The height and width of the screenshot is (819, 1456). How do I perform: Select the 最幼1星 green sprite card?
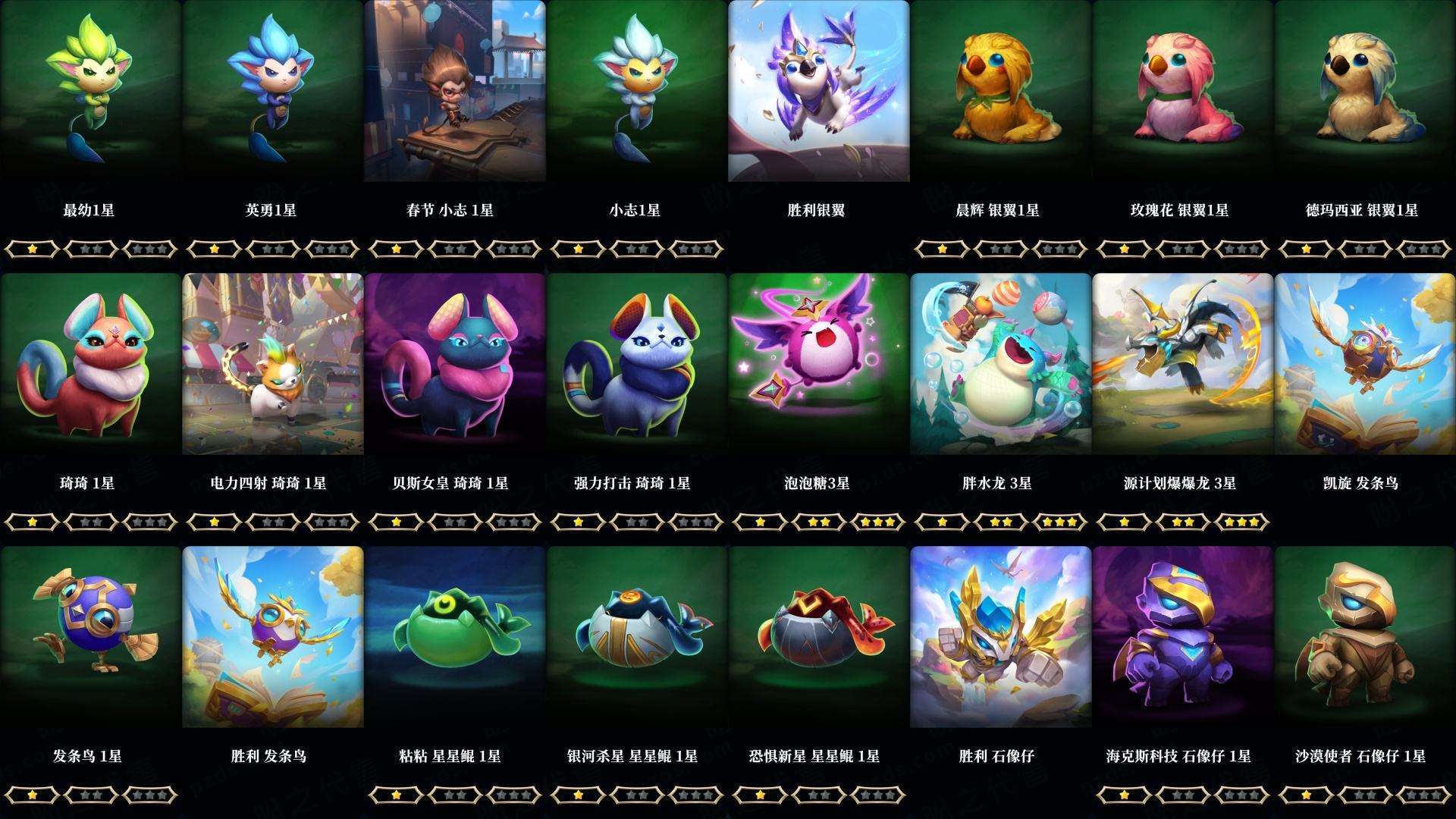[91, 91]
